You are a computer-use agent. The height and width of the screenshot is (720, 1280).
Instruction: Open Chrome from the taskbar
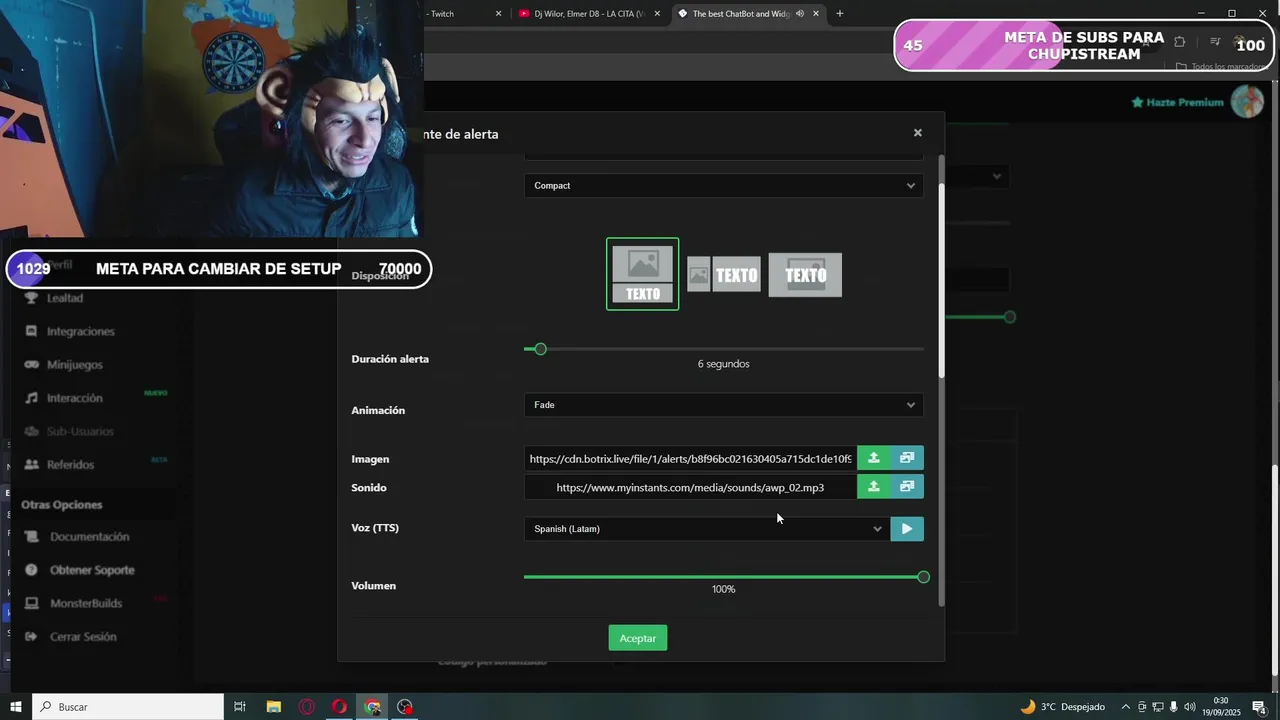372,707
